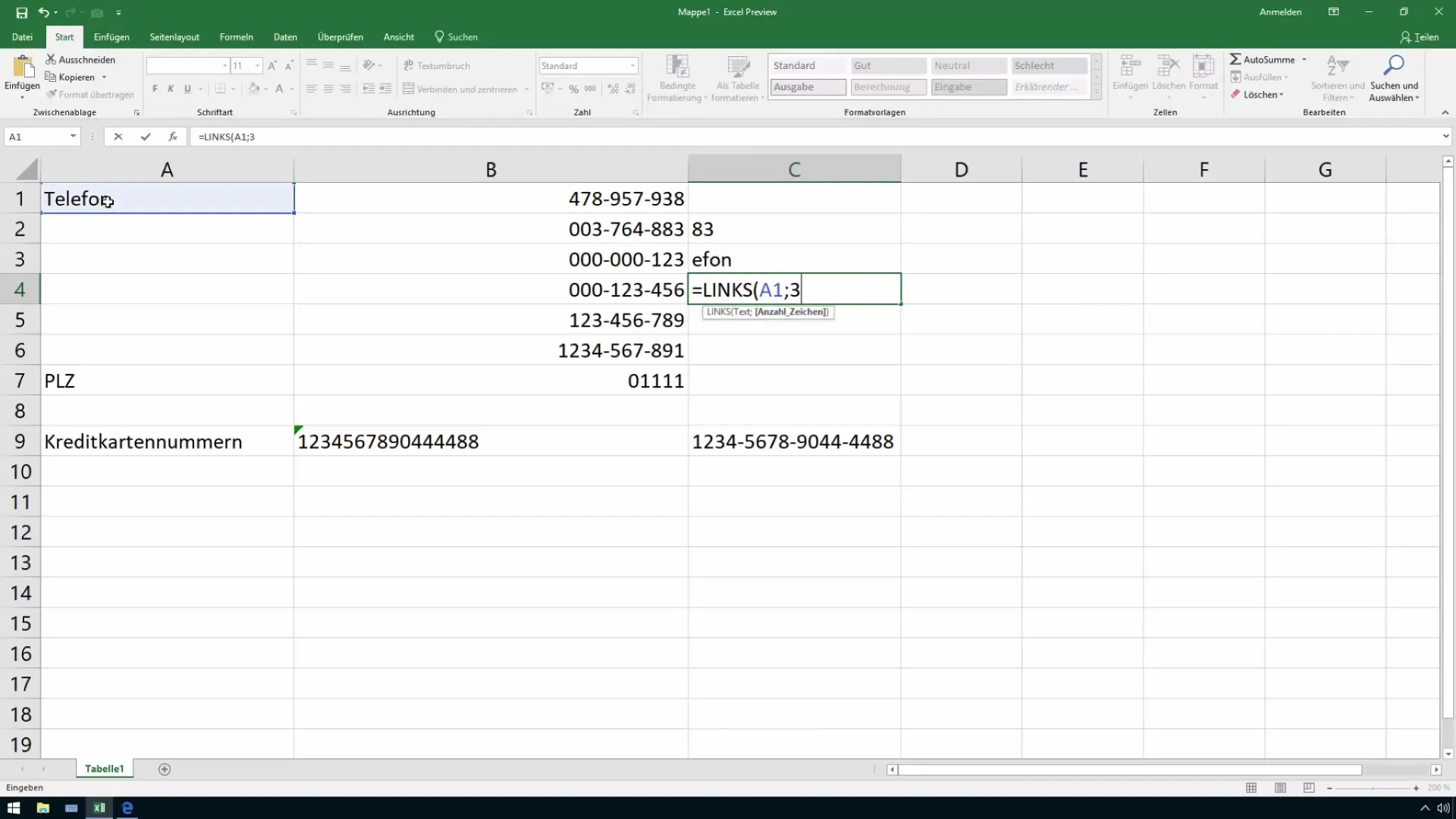Align text left in cell
This screenshot has height=819, width=1456.
click(312, 89)
